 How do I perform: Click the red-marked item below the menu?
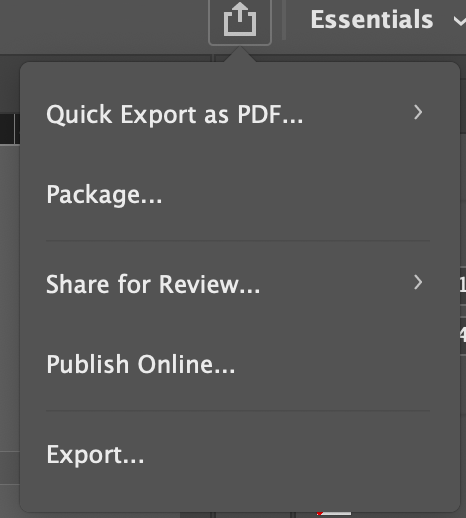click(334, 513)
